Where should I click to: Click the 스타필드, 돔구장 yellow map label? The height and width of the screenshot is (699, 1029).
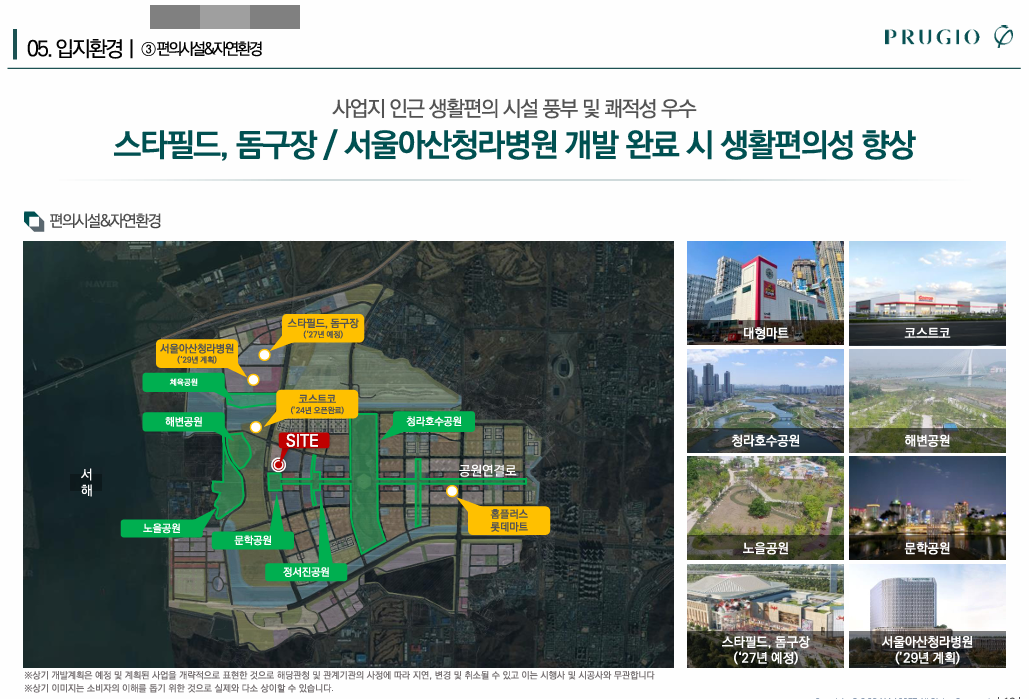[323, 328]
